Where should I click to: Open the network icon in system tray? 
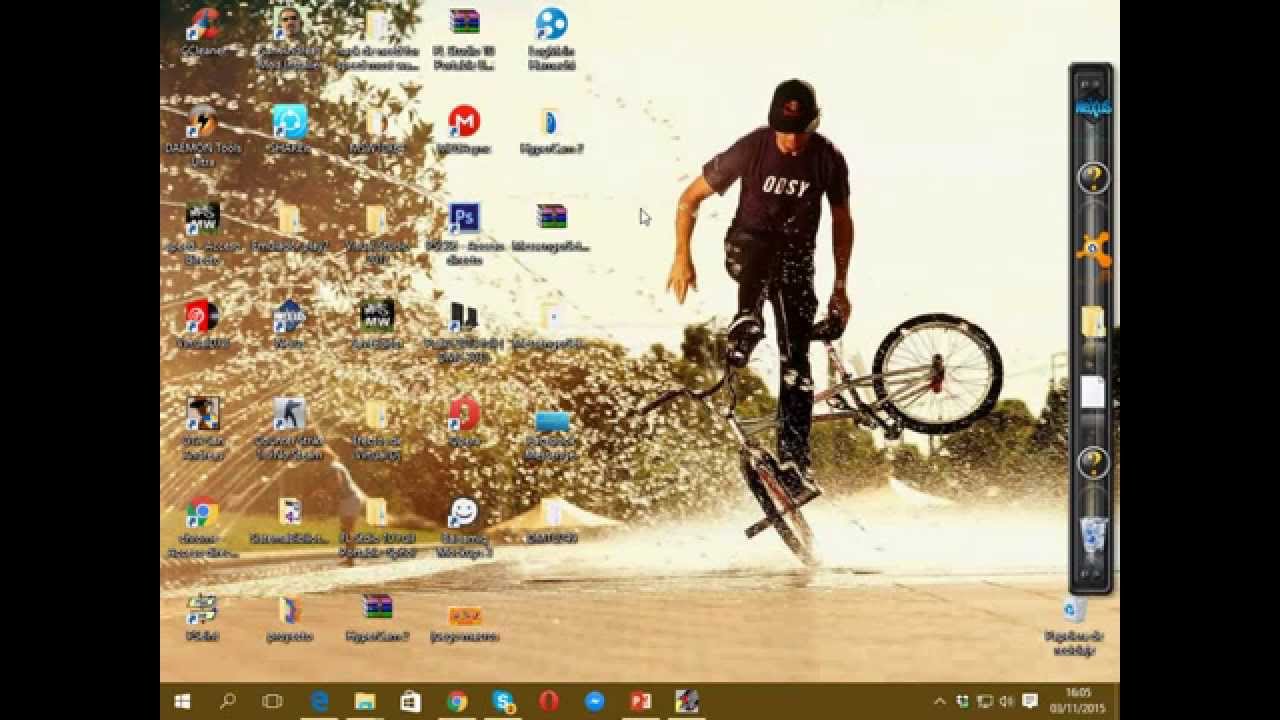pos(984,702)
